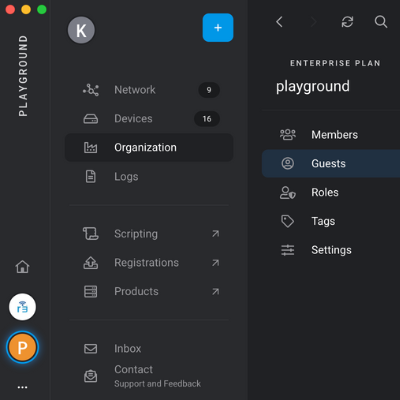Switch to the r3 organization avatar
Image resolution: width=400 pixels, height=400 pixels.
tap(22, 307)
